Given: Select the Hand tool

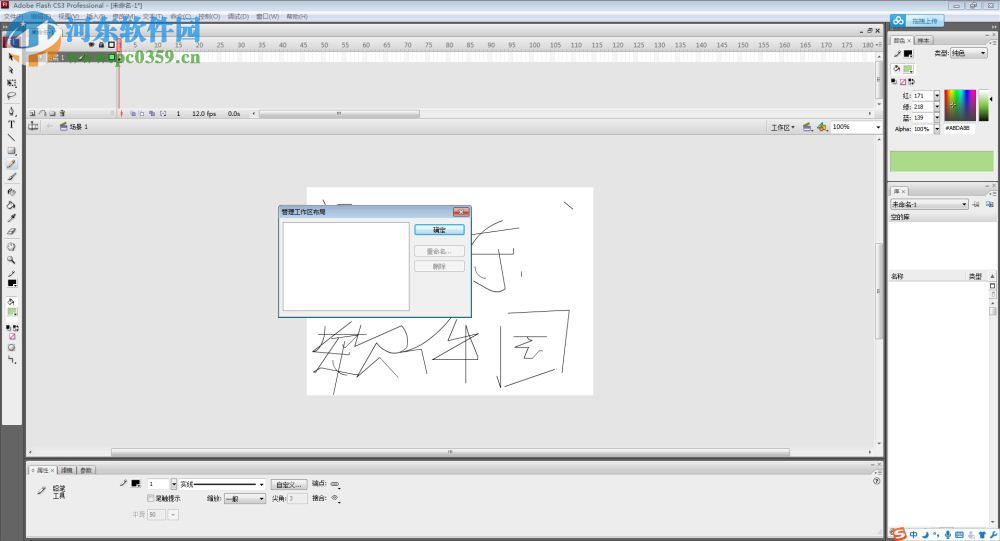Looking at the screenshot, I should [x=11, y=247].
